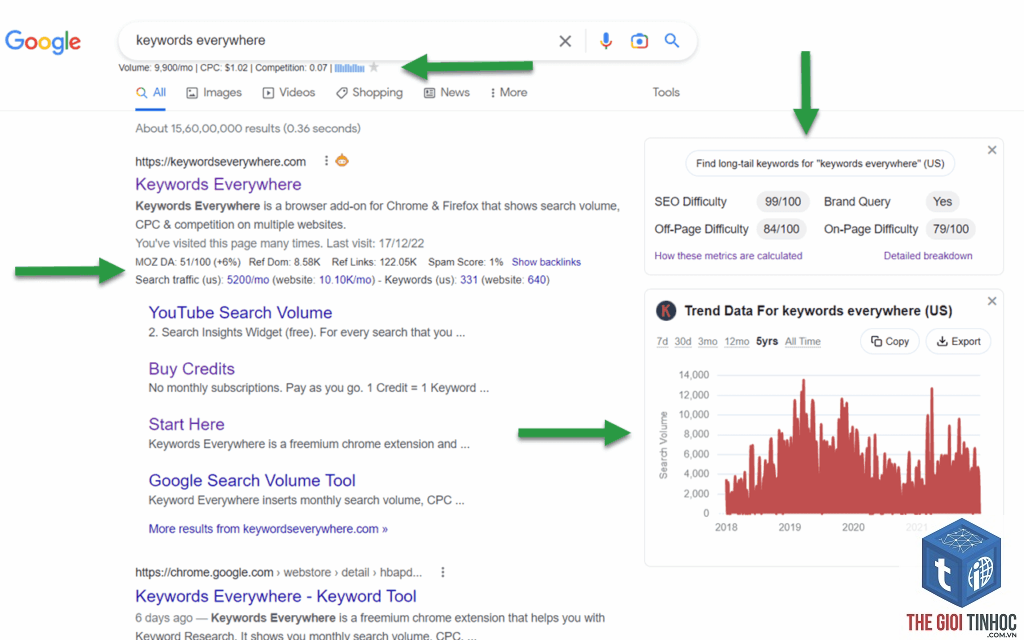Select the 12mo trend range

(x=737, y=342)
